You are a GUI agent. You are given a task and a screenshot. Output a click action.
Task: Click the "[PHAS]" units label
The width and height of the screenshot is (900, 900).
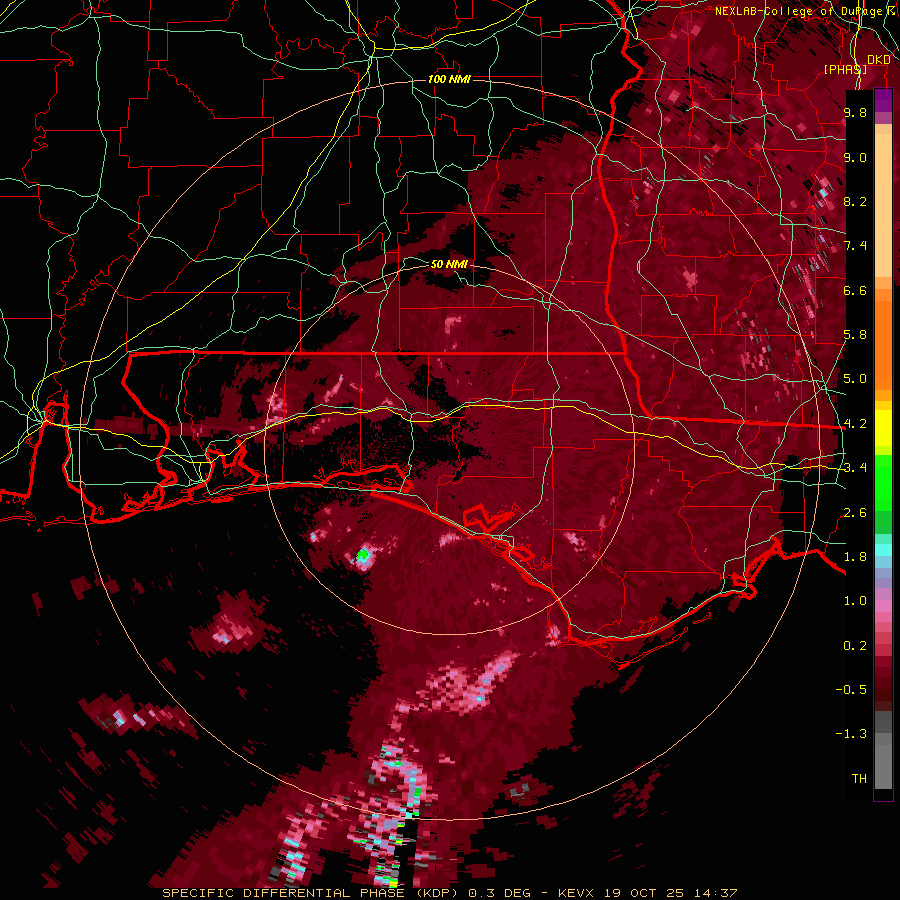[845, 69]
